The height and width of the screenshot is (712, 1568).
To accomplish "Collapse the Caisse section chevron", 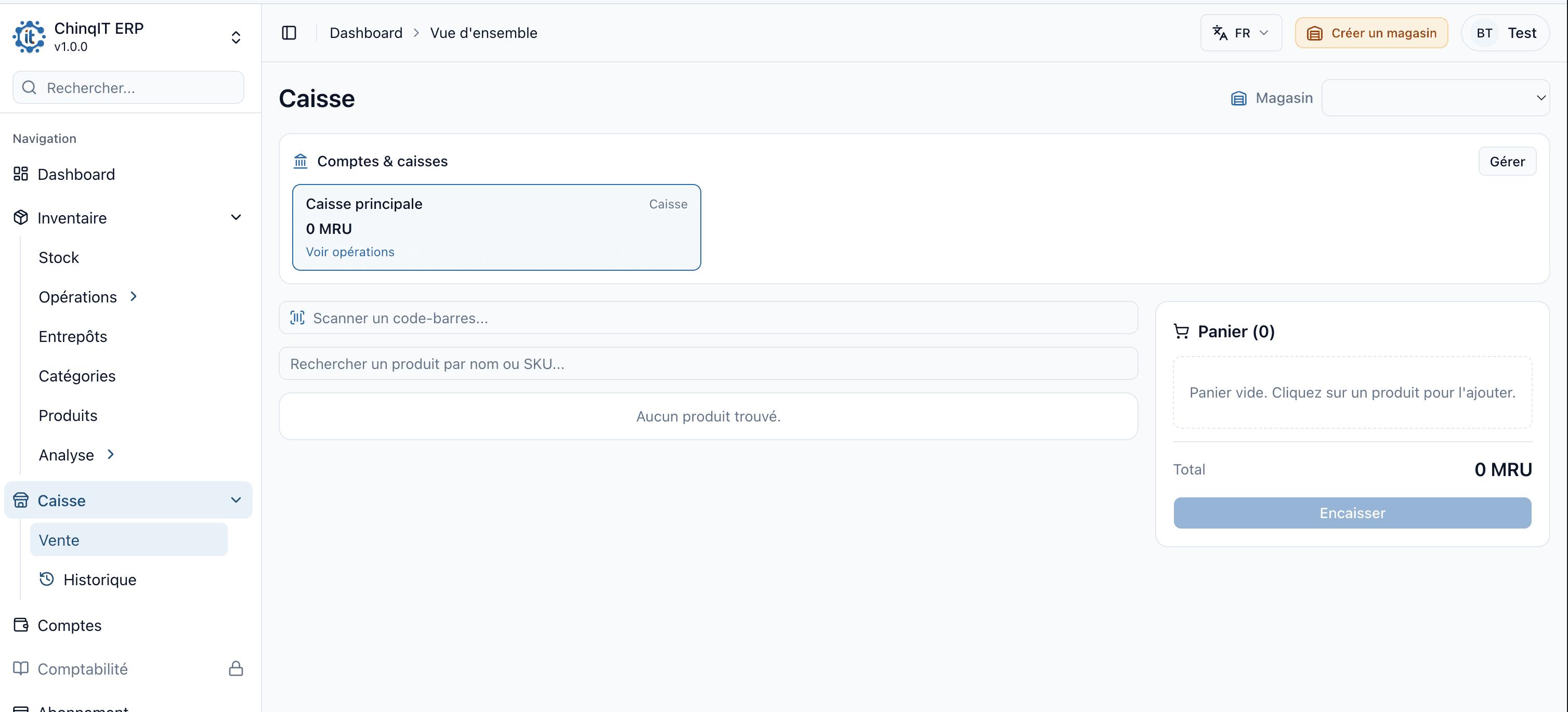I will 236,500.
